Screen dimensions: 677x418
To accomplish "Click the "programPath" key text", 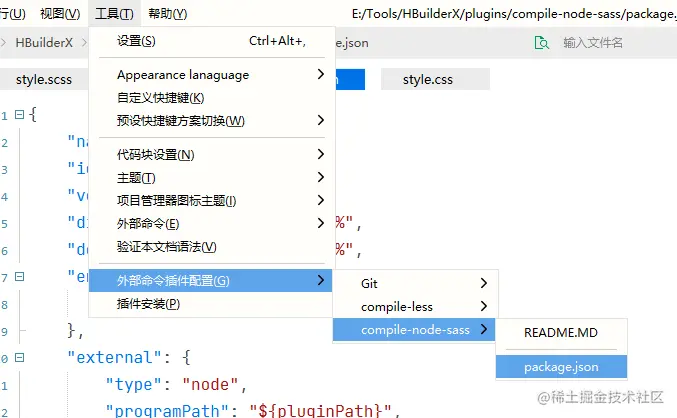I will coord(167,410).
